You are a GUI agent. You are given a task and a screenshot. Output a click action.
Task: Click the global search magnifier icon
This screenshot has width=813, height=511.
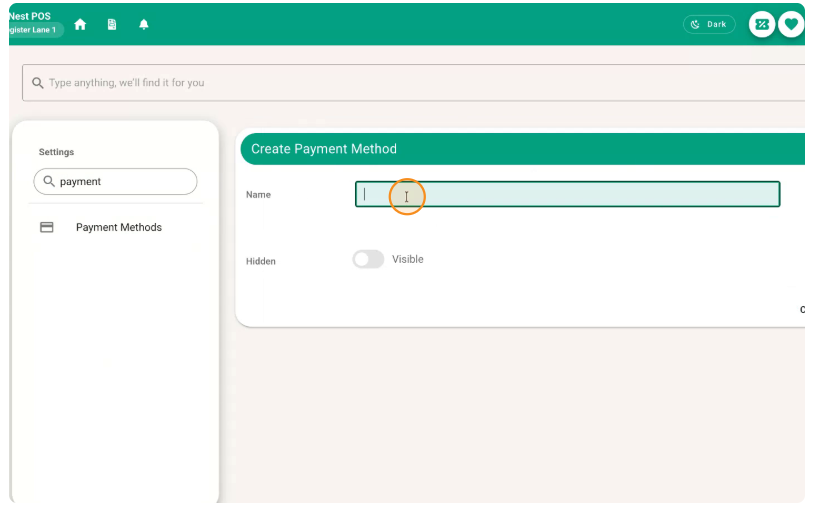(x=37, y=83)
